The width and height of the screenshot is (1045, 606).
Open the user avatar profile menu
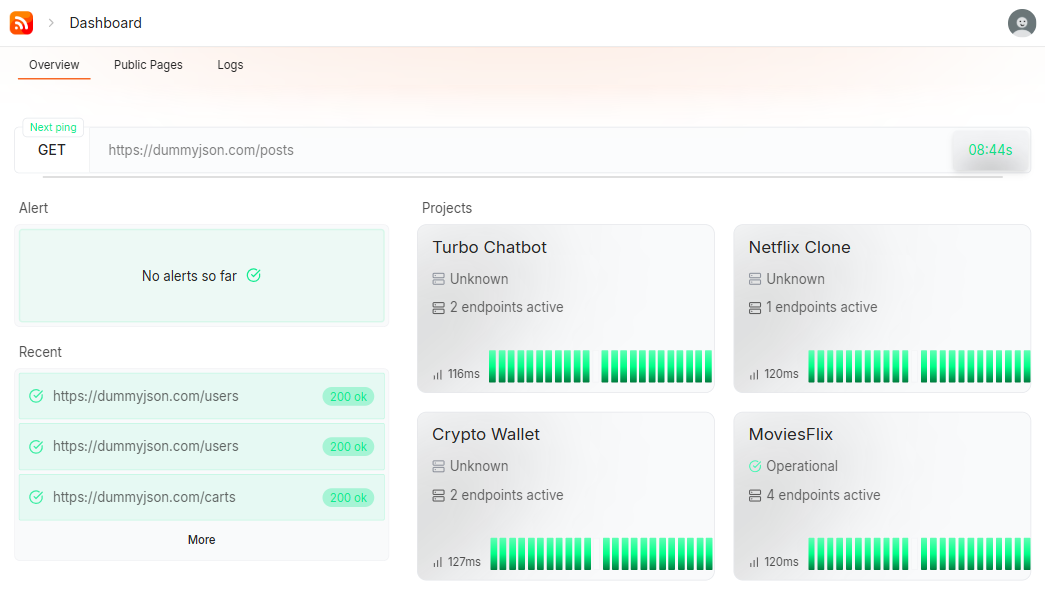(1021, 23)
